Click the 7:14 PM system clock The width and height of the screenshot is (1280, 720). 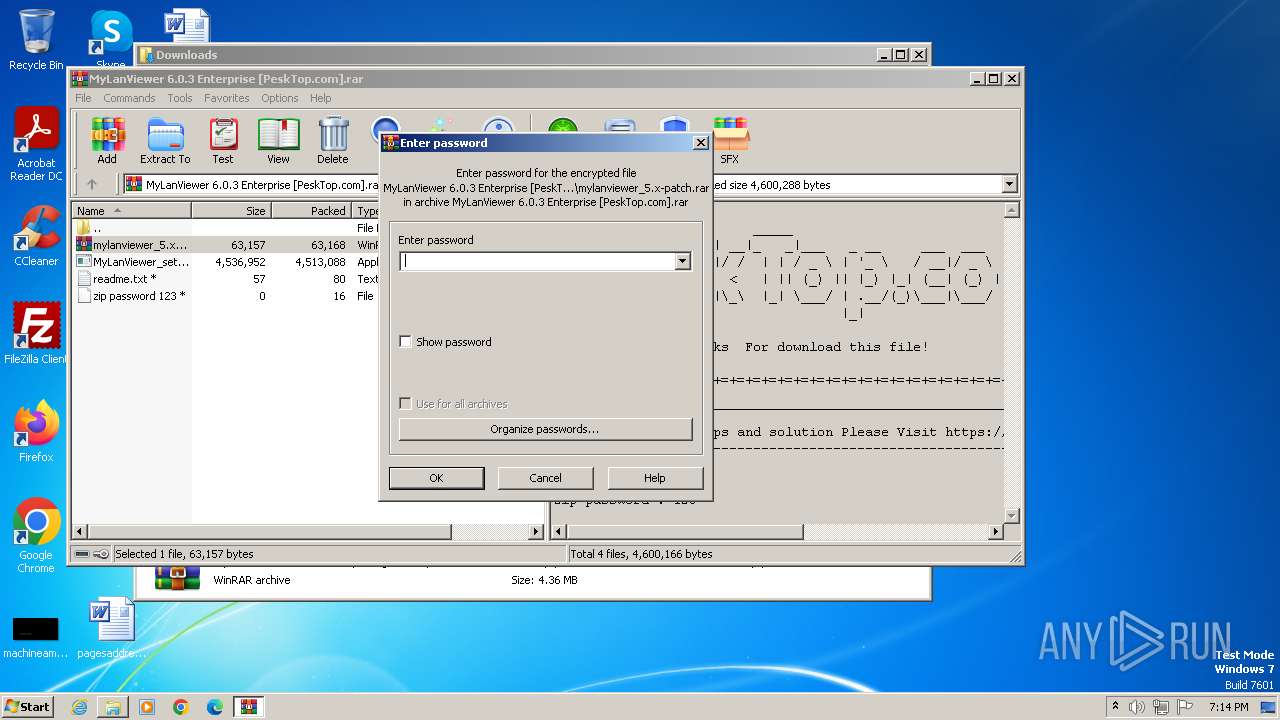click(1228, 707)
